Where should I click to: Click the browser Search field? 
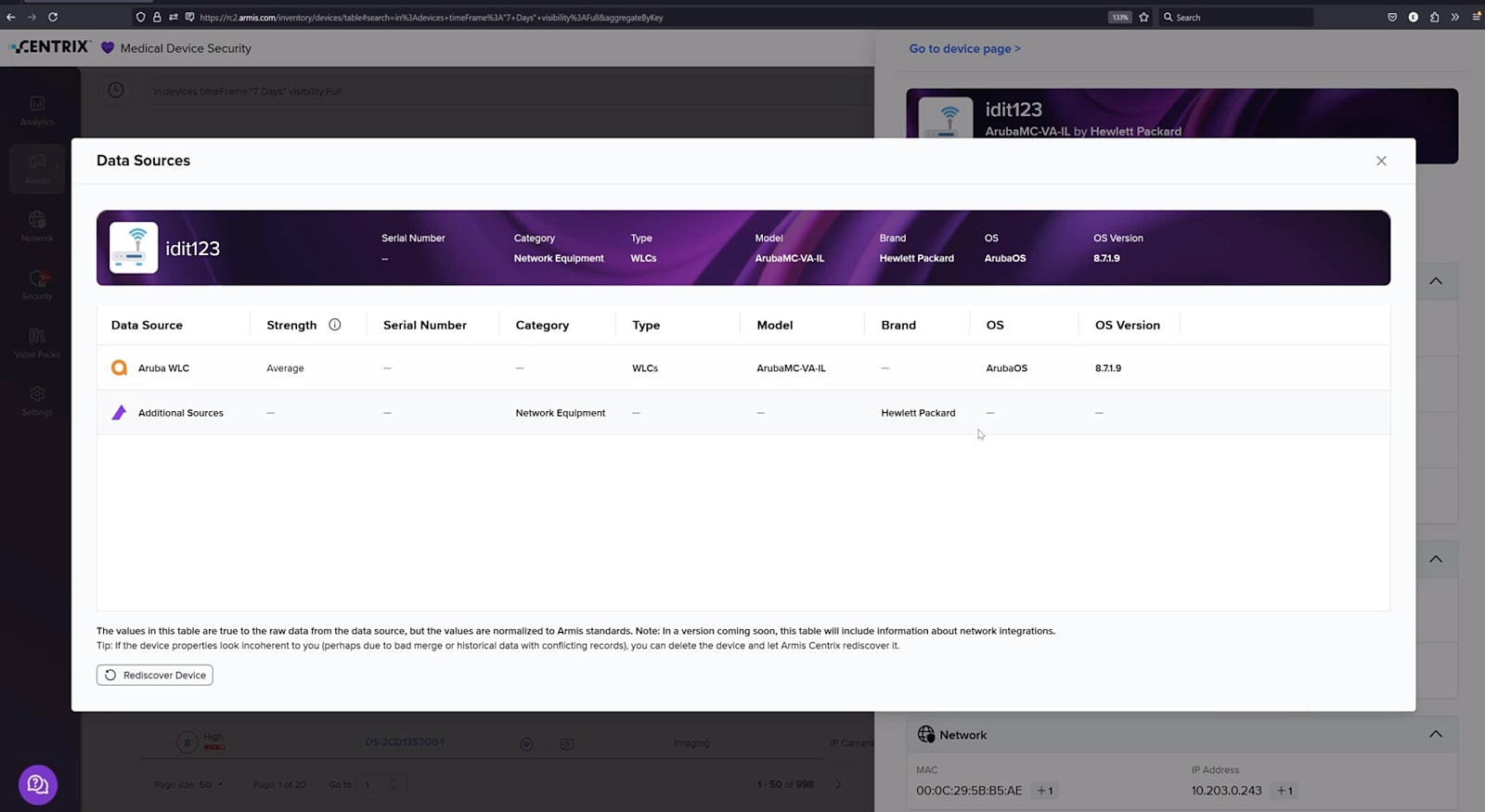(x=1234, y=17)
